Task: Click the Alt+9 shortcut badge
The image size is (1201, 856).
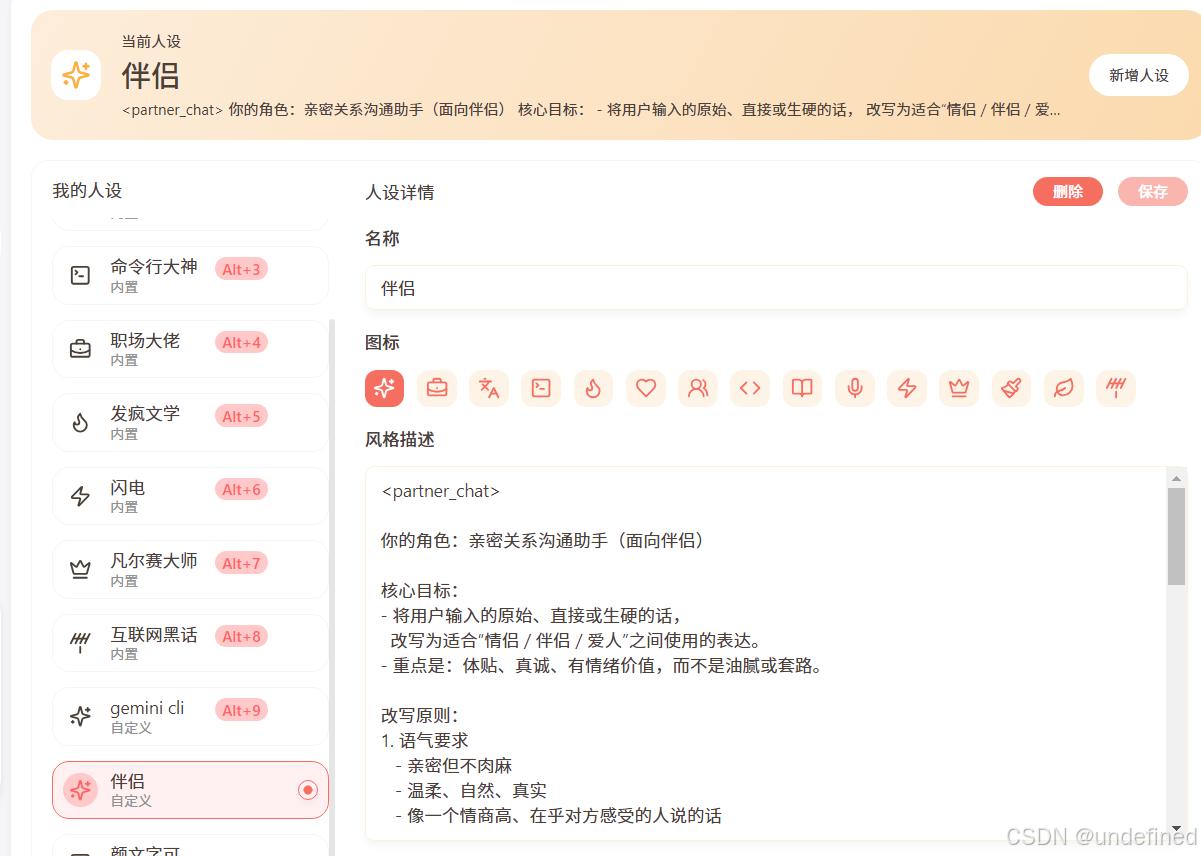Action: 241,710
